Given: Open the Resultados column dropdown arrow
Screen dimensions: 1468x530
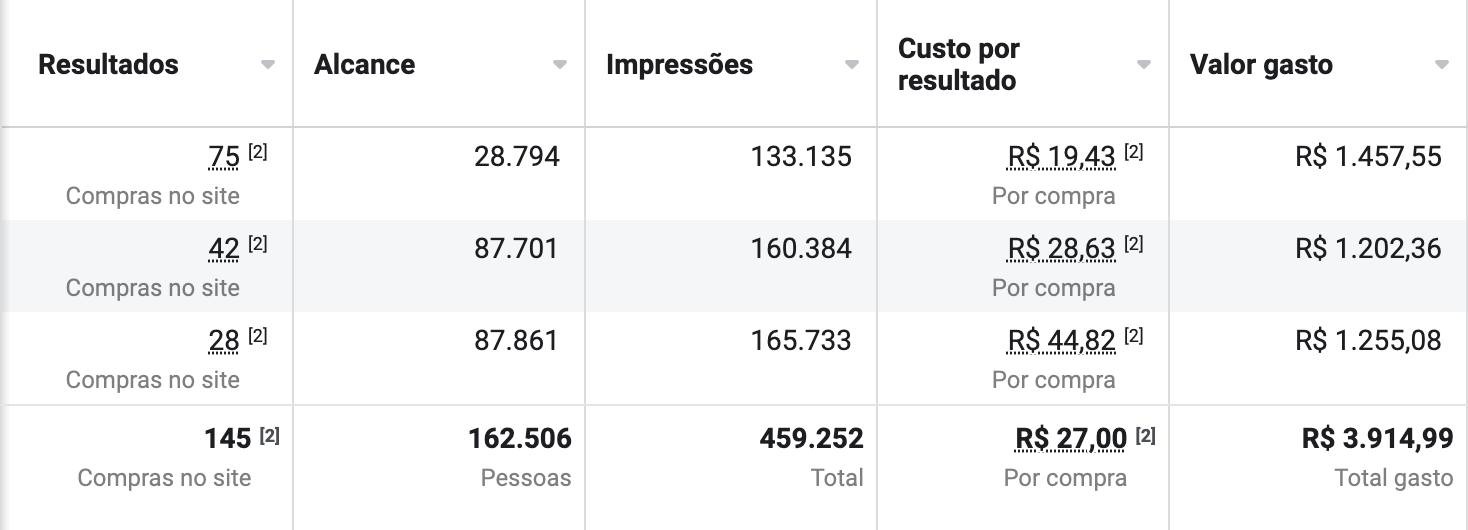Looking at the screenshot, I should coord(267,65).
